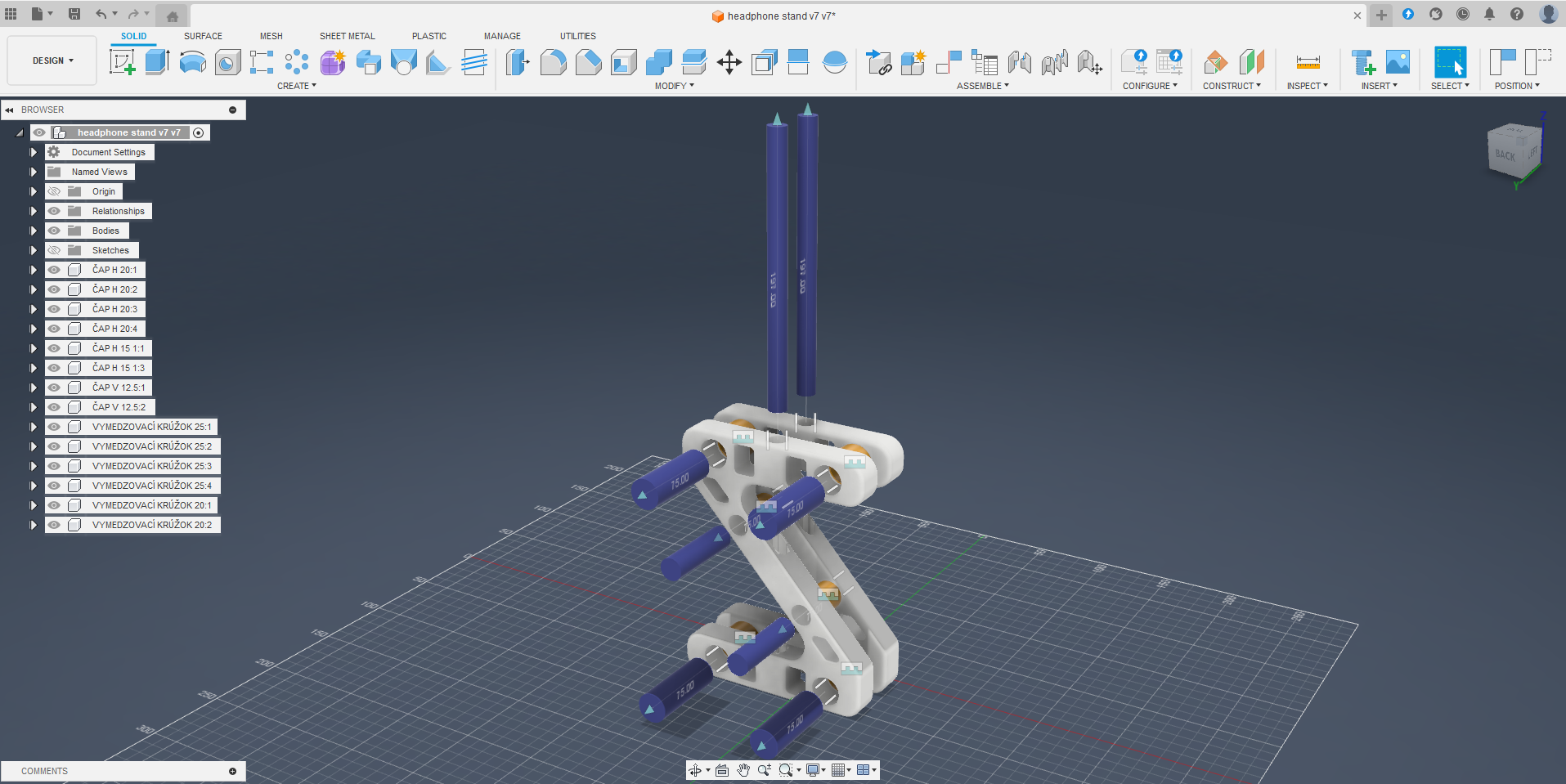Click the Pan hand icon in navigation bar
Image resolution: width=1566 pixels, height=784 pixels.
[743, 770]
